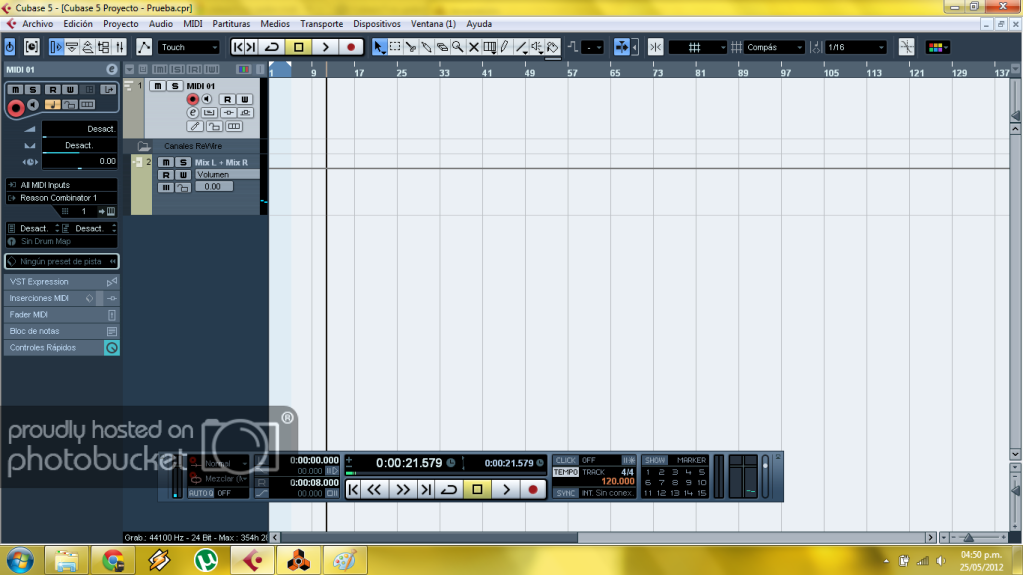Select the Range Selection tool
This screenshot has height=575, width=1023.
(x=395, y=47)
